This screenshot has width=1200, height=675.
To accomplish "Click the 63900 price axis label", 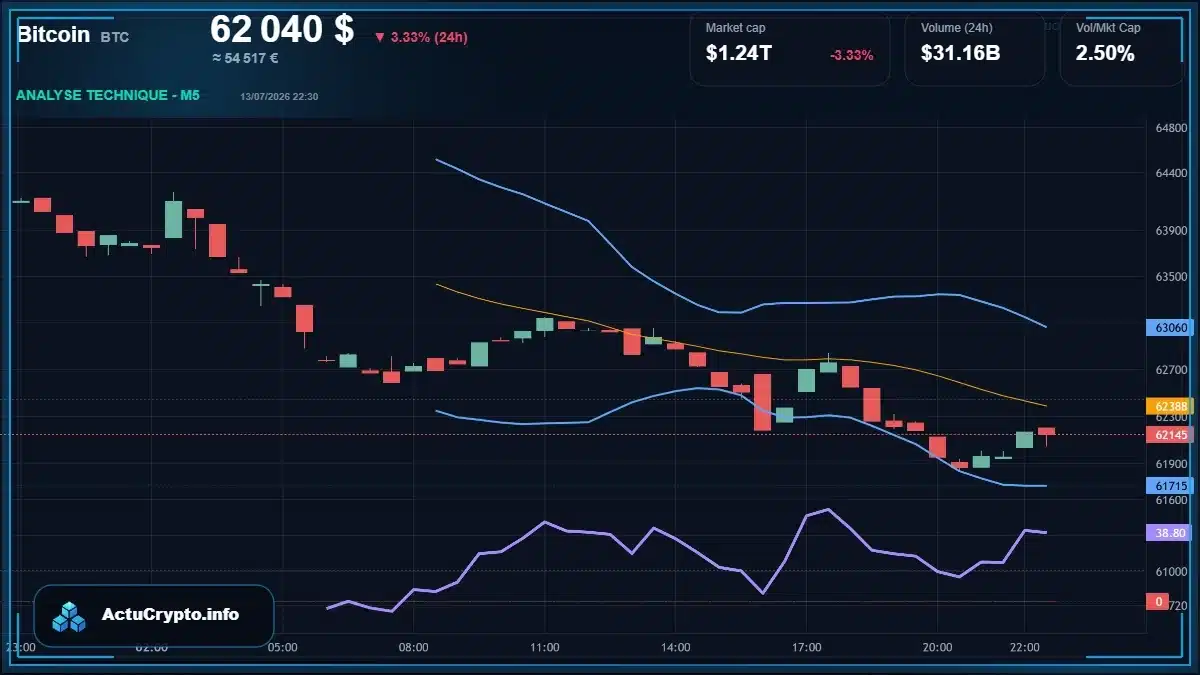I will (1171, 231).
